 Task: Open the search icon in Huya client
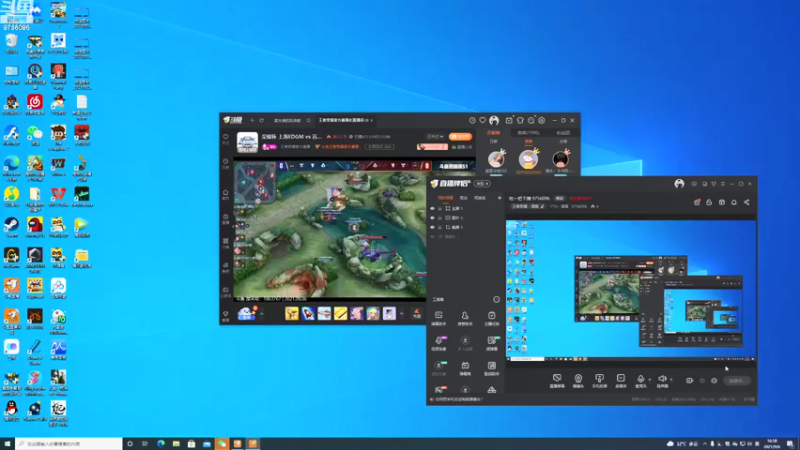click(309, 120)
